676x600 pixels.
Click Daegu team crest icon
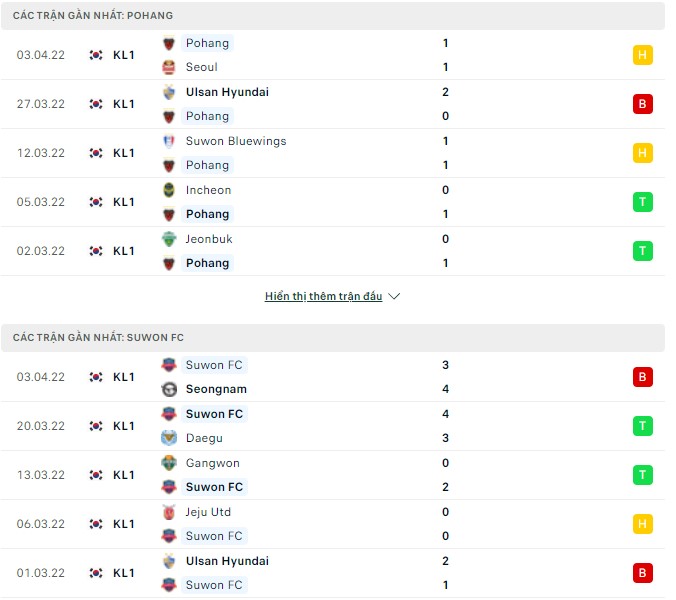pos(169,438)
